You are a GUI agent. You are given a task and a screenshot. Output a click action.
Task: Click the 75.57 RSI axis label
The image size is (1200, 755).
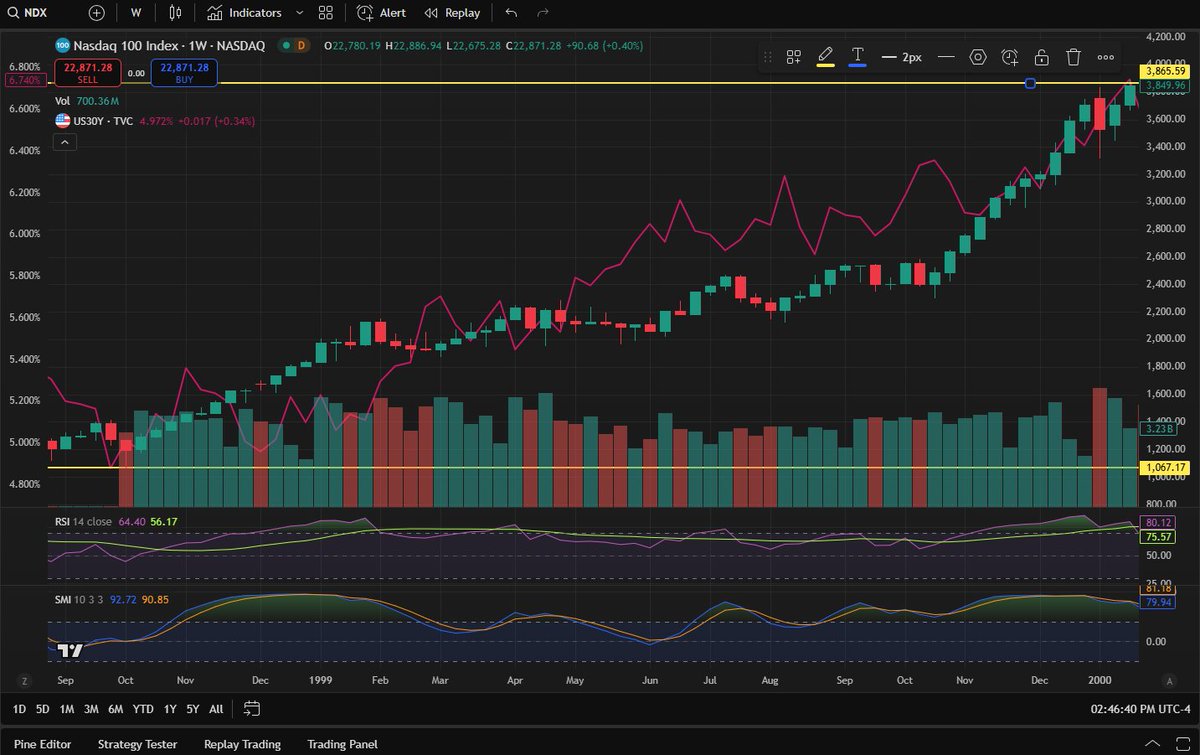click(1157, 537)
